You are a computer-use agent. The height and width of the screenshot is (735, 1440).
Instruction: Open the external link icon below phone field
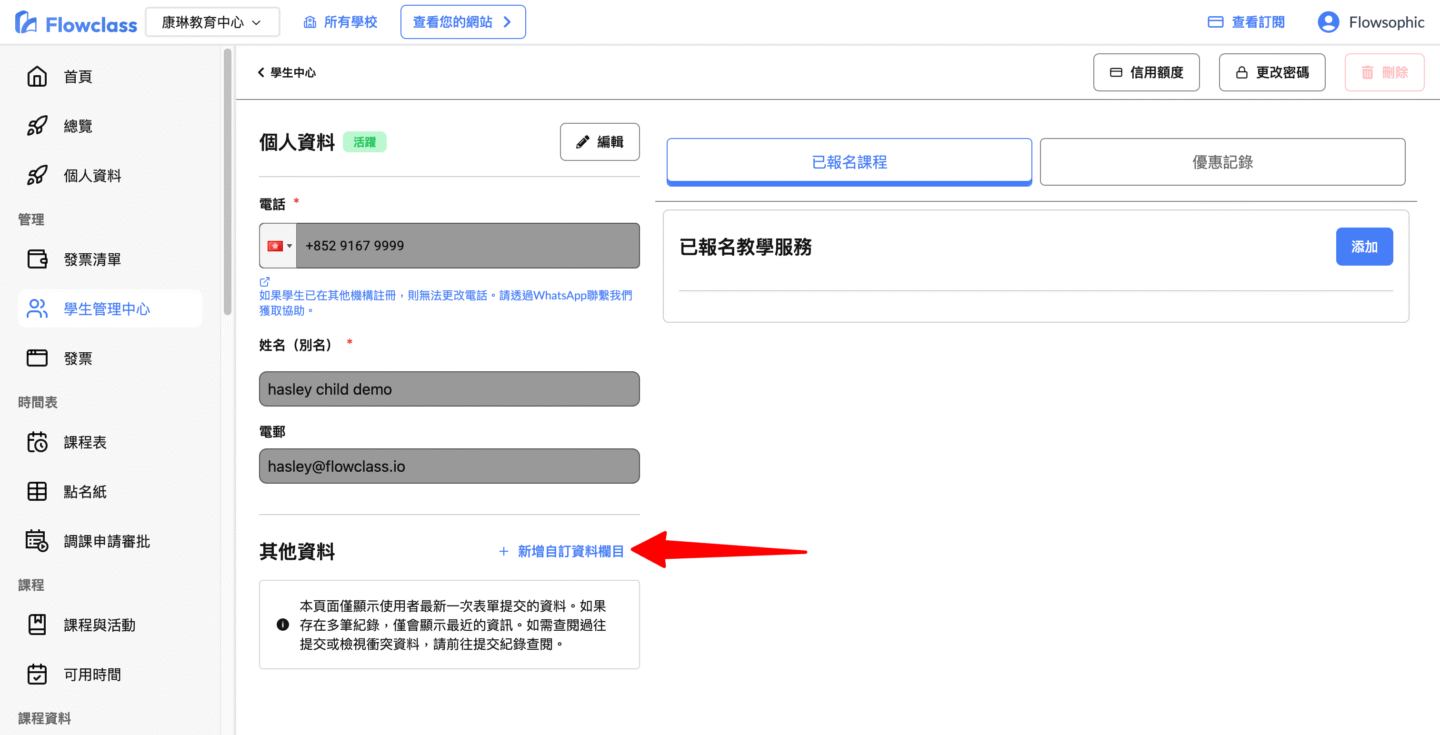(264, 282)
